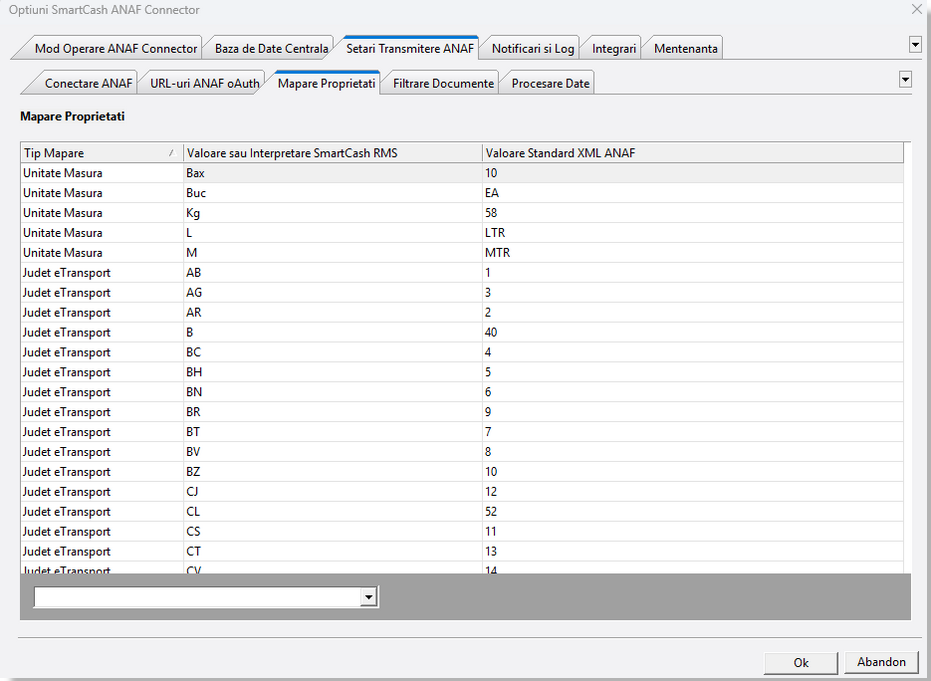
Task: Click the BR judet cell
Action: pos(332,412)
